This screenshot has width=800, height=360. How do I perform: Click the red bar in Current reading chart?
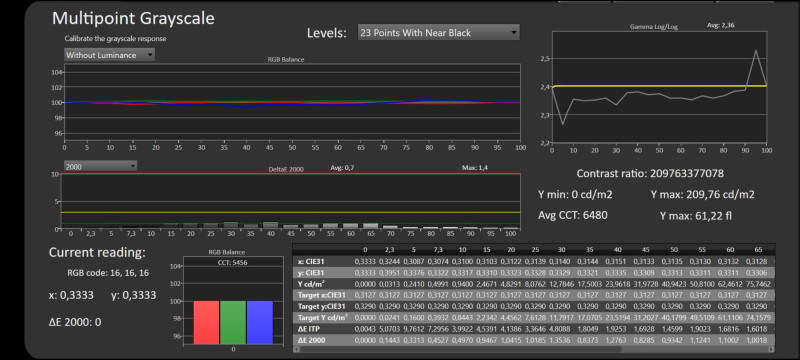click(207, 322)
